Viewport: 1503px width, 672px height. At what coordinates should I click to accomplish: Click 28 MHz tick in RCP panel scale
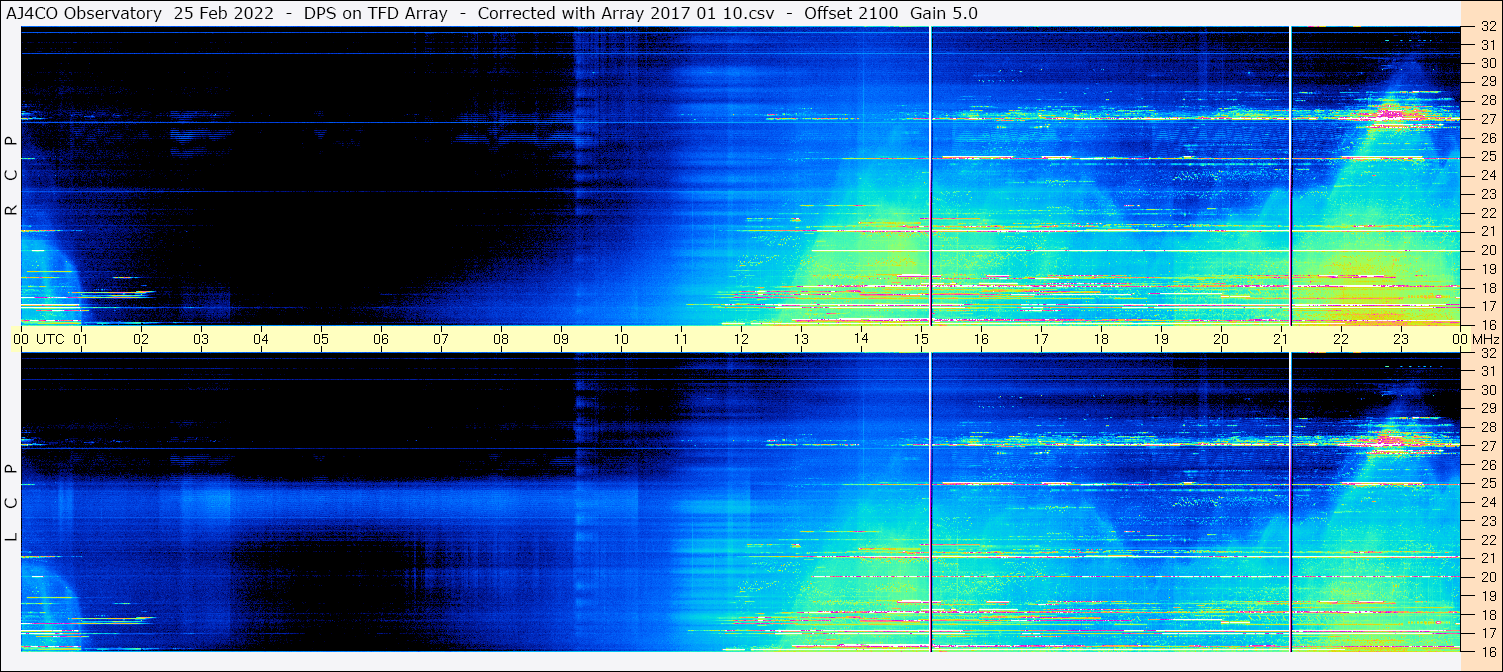(x=1487, y=101)
